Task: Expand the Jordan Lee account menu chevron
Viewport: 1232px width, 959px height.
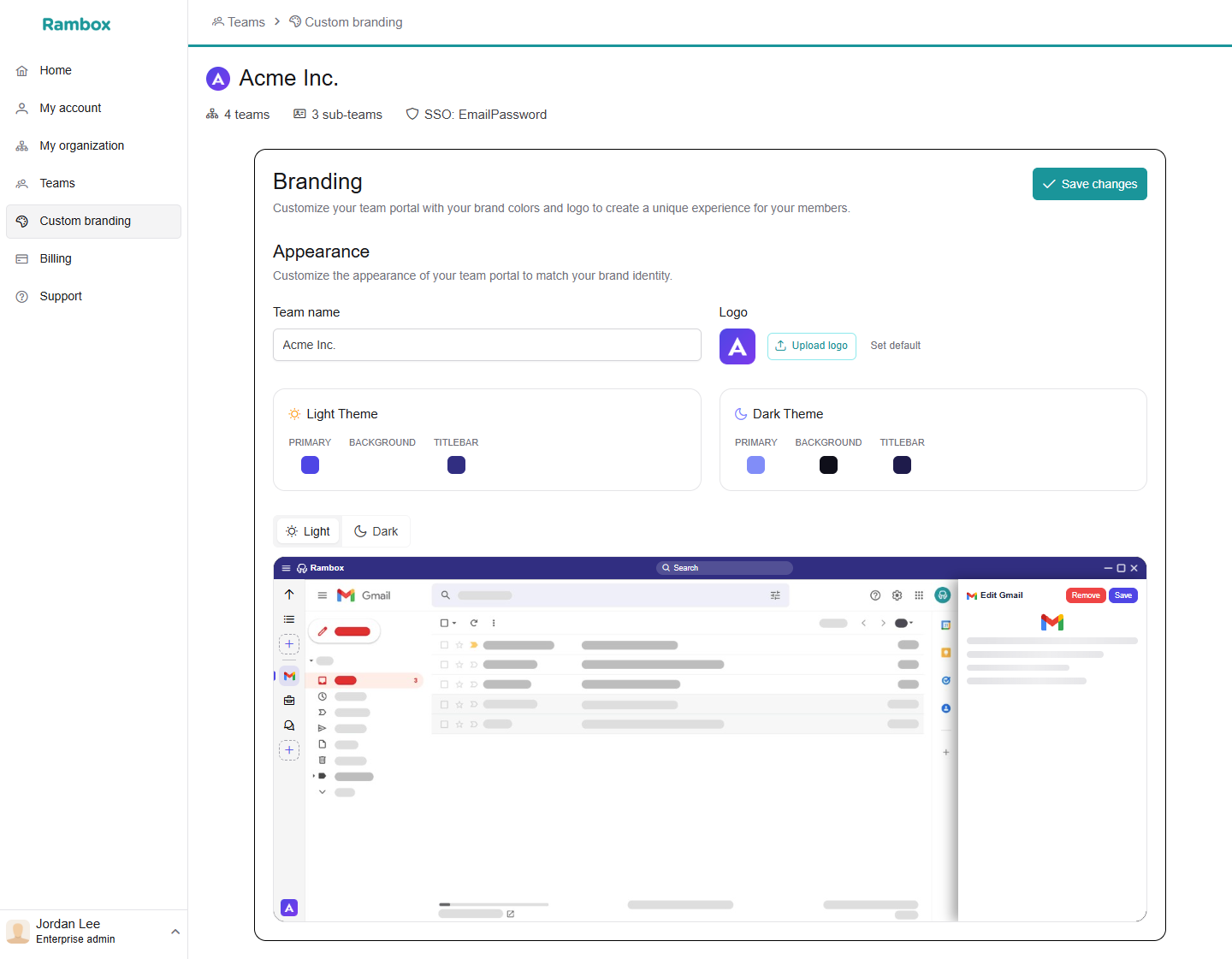Action: 175,932
